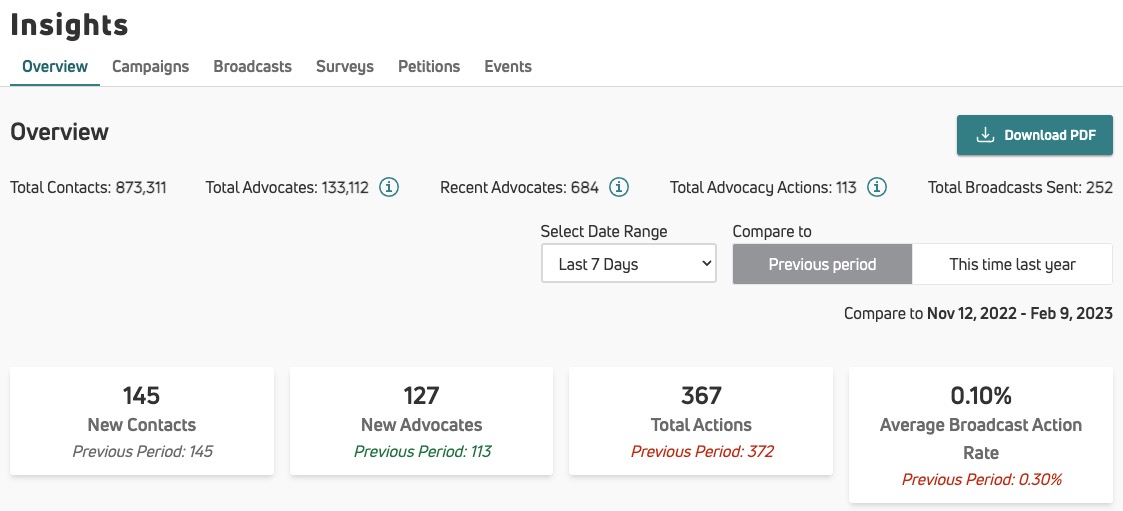Viewport: 1123px width, 511px height.
Task: Switch to the Petitions tab
Action: (x=429, y=67)
